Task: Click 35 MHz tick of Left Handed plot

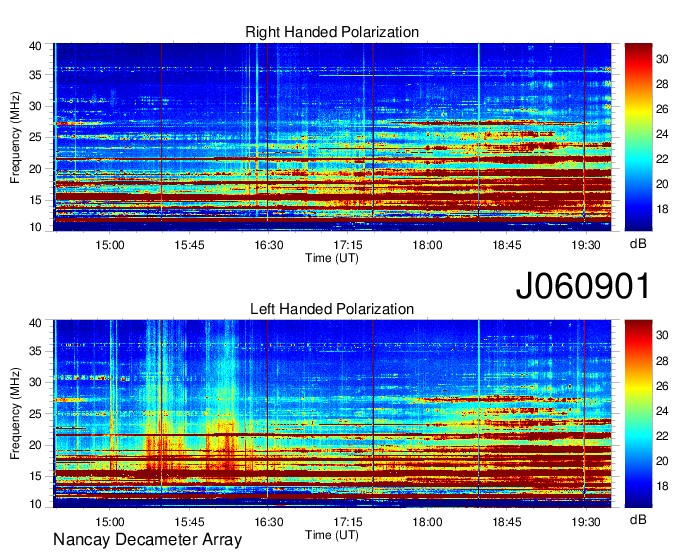Action: 36,351
